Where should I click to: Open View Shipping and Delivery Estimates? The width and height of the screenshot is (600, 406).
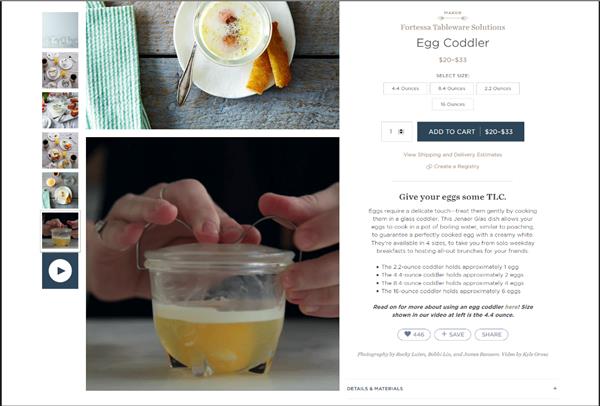(x=453, y=155)
